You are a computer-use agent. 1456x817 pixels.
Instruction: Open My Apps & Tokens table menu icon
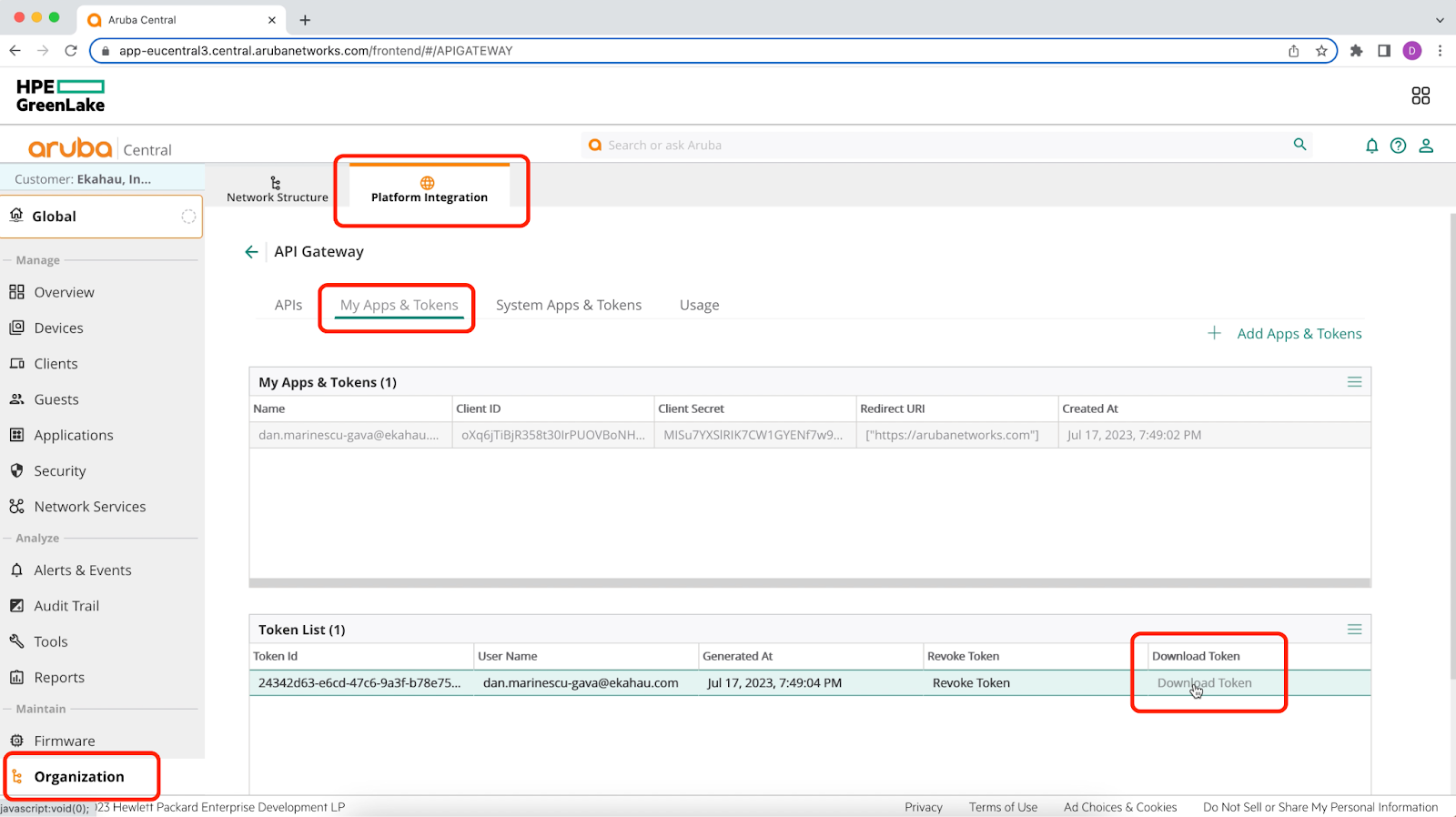[x=1354, y=382]
